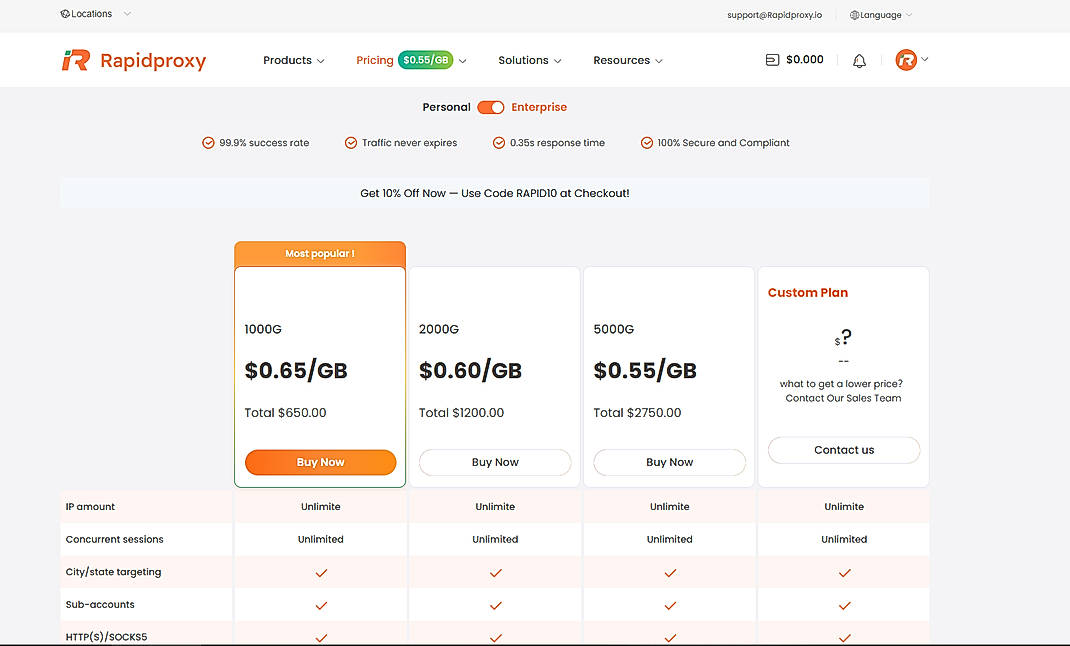Expand the Products menu chevron
1070x646 pixels.
pyautogui.click(x=321, y=61)
